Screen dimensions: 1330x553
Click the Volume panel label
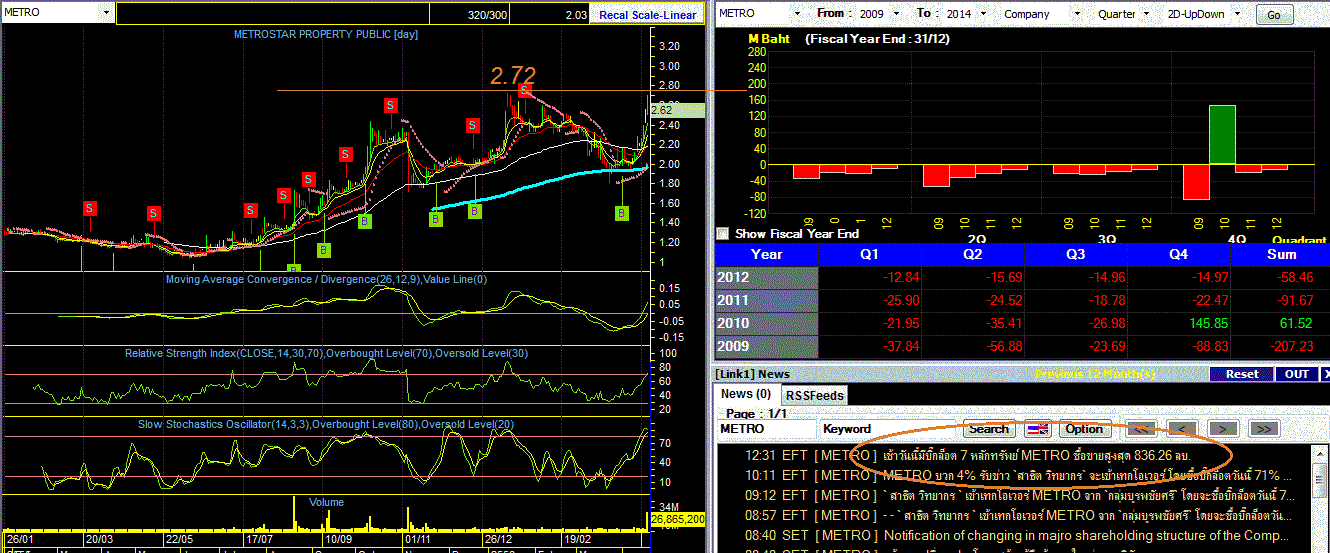pos(326,501)
